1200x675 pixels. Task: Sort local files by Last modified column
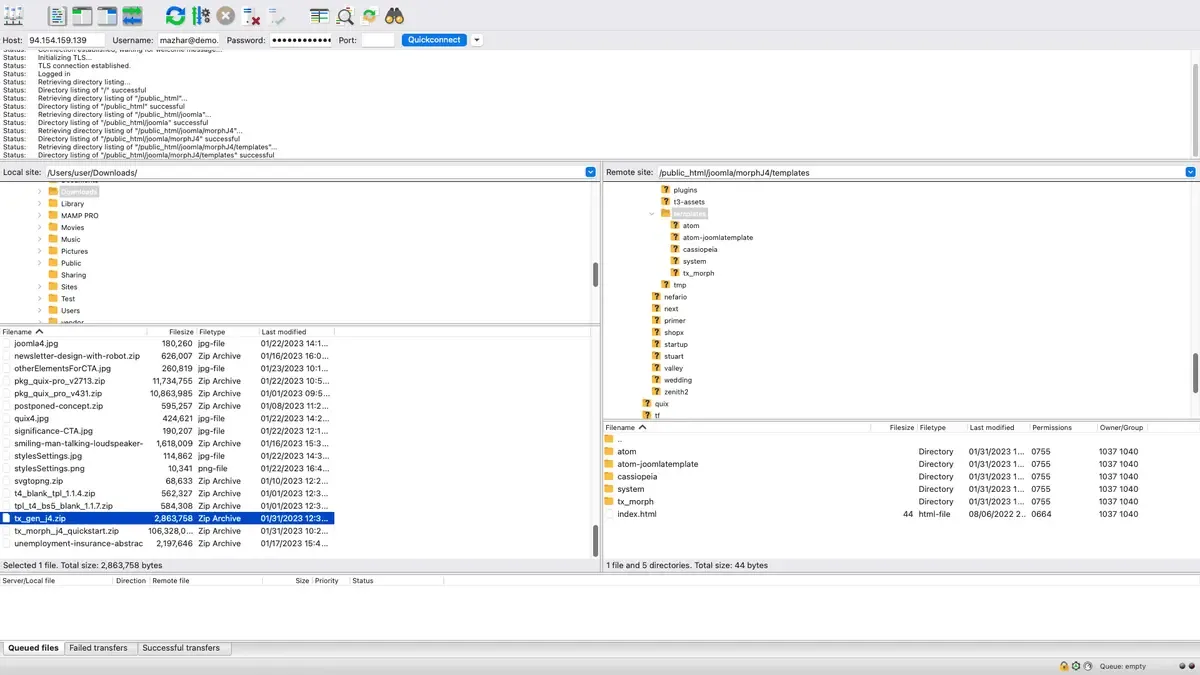(296, 331)
